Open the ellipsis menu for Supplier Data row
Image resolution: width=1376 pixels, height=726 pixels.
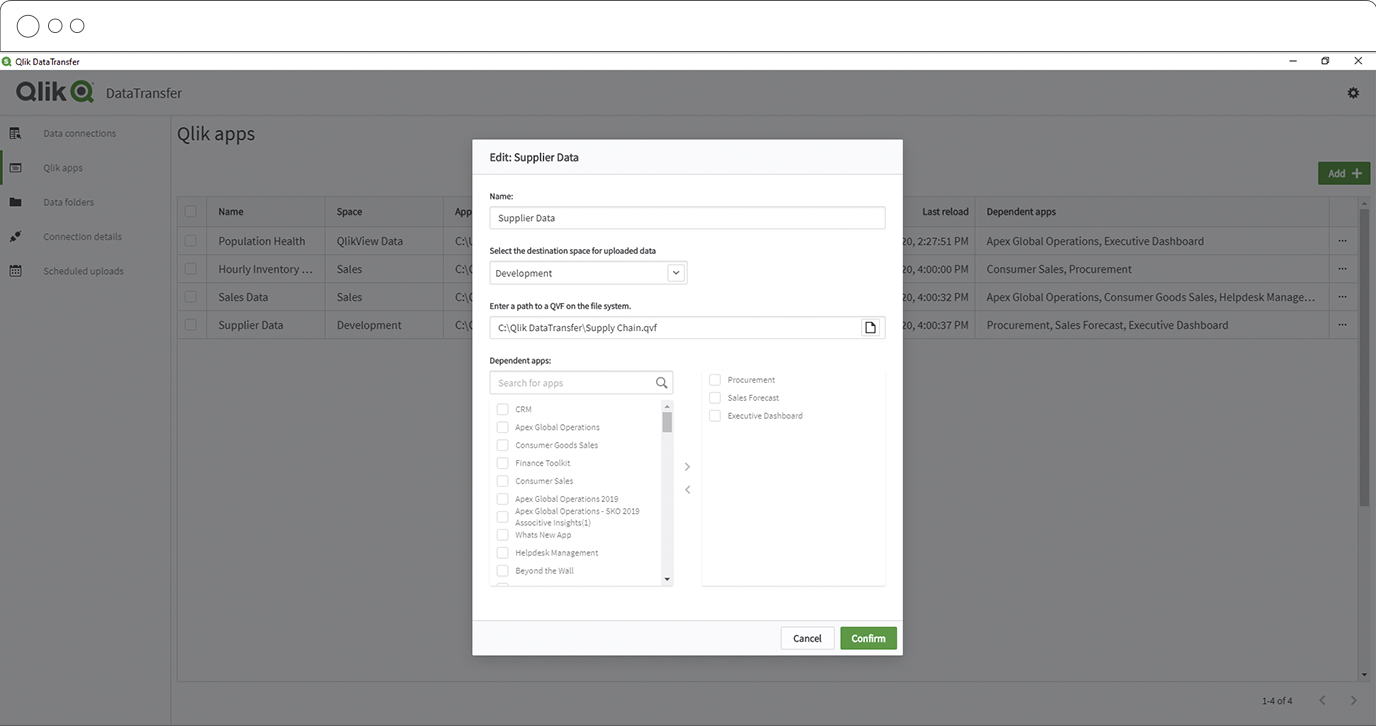(1343, 324)
